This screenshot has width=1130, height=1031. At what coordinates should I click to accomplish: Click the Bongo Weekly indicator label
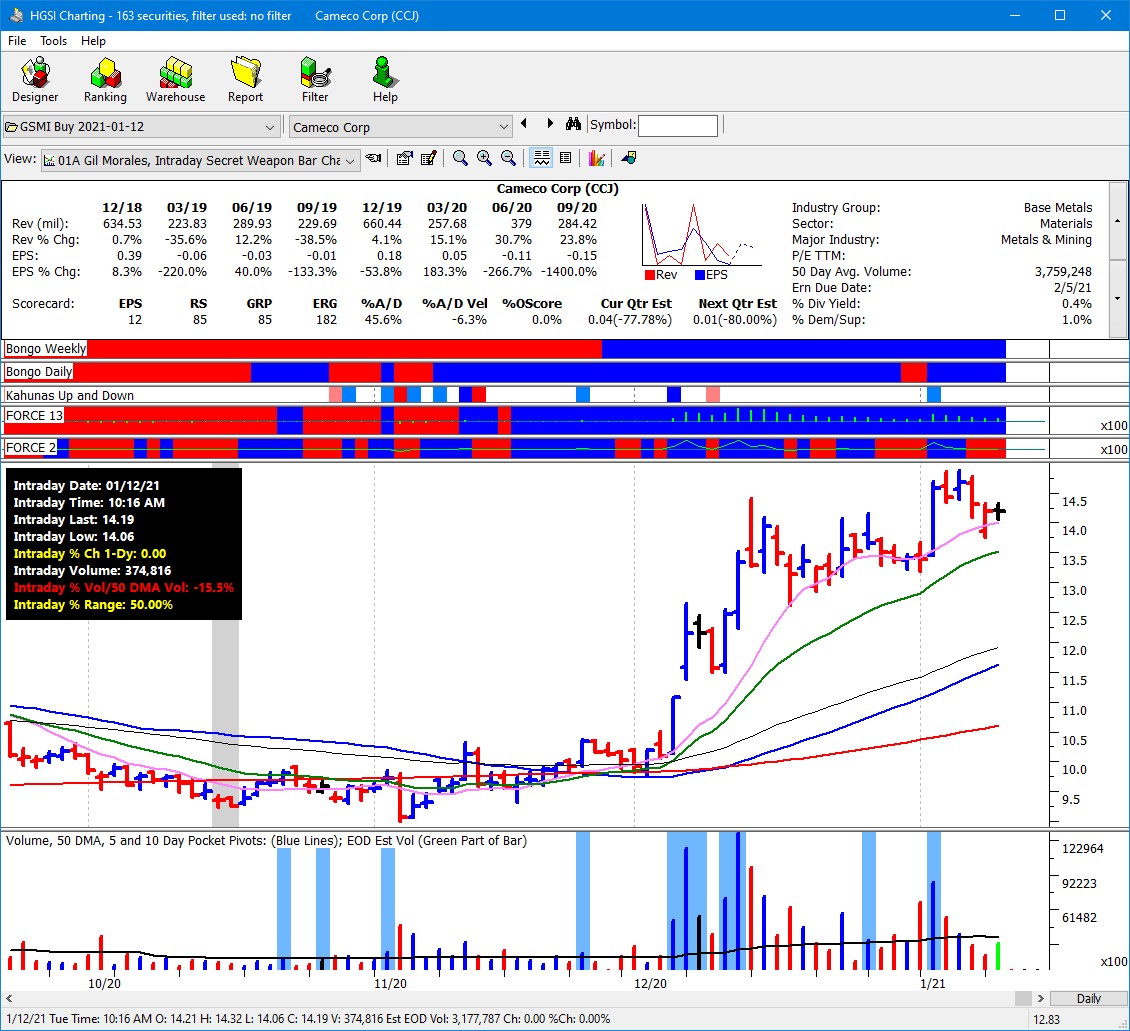[45, 349]
